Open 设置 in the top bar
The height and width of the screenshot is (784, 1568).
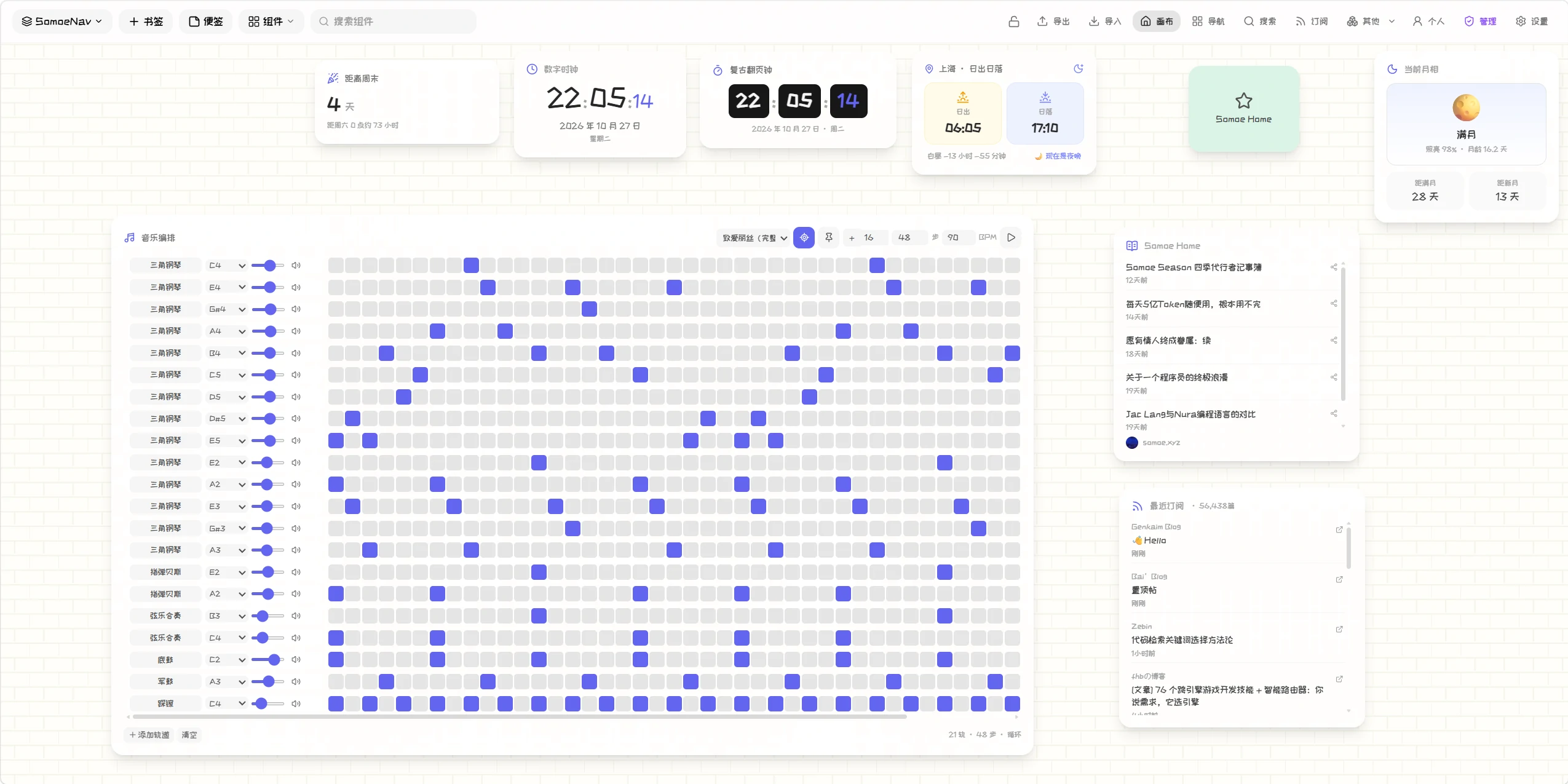1531,22
